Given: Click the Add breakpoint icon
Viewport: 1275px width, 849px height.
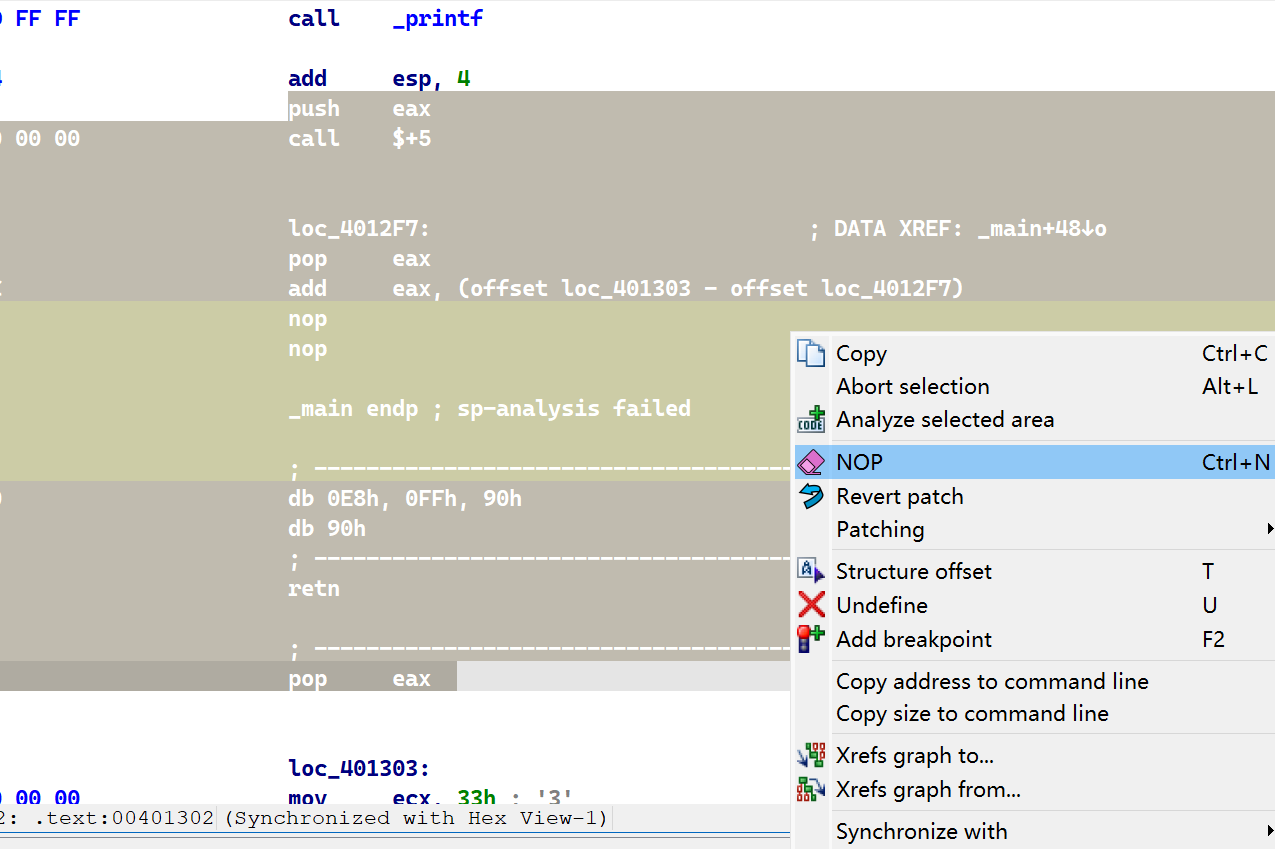Looking at the screenshot, I should click(810, 640).
